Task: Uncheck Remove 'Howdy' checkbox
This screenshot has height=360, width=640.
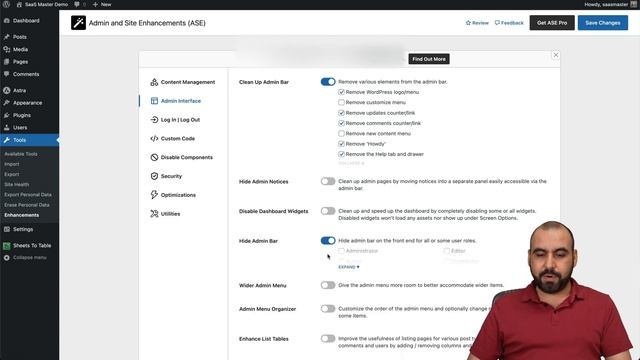Action: pos(341,144)
